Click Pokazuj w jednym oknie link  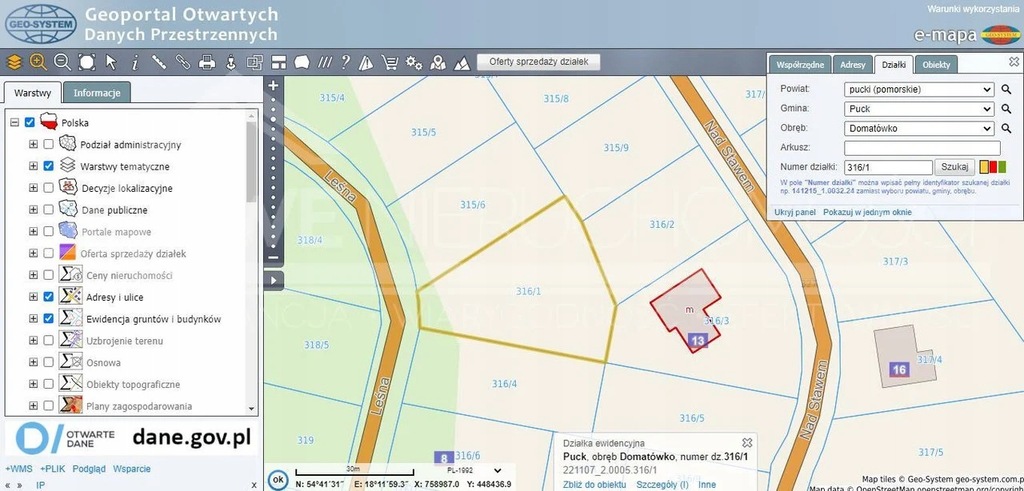pyautogui.click(x=867, y=212)
